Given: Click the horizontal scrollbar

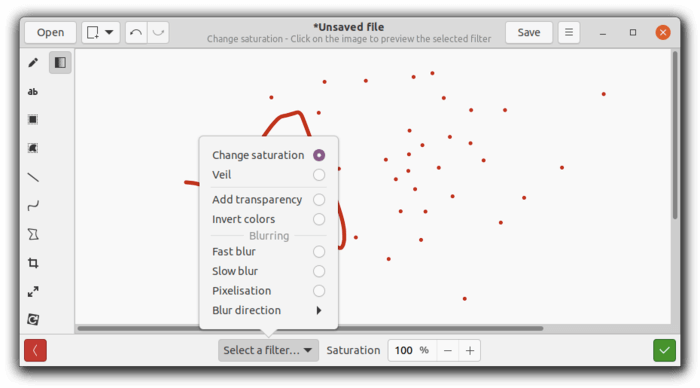Looking at the screenshot, I should (x=310, y=328).
